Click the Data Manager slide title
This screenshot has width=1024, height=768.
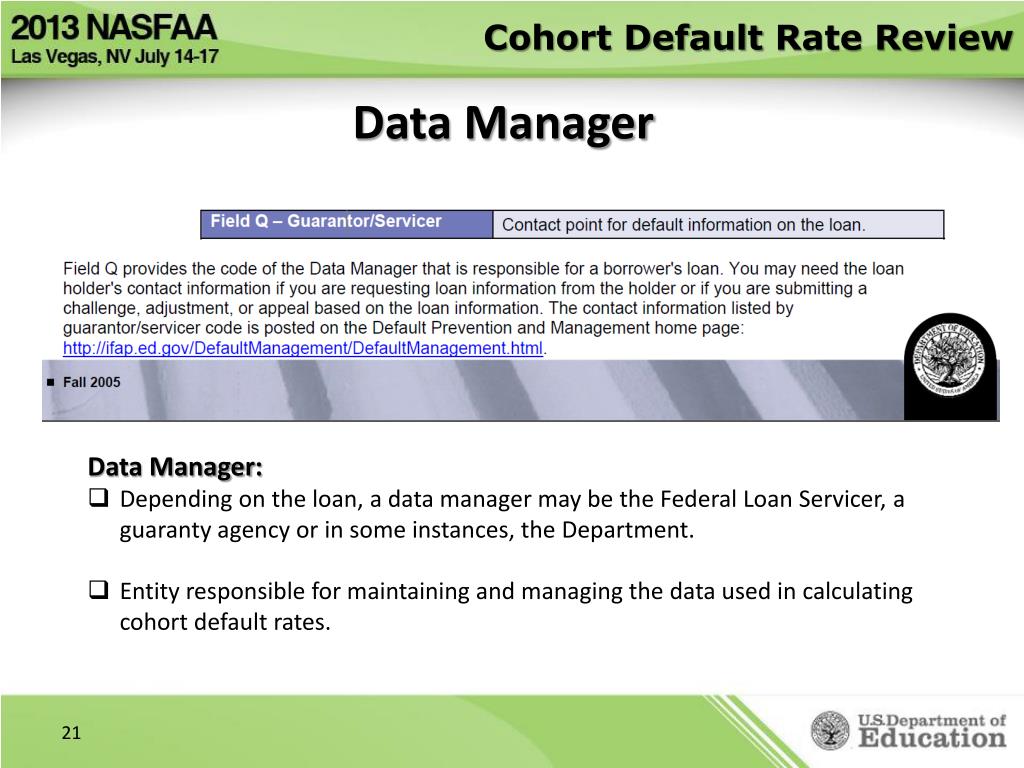pos(504,123)
